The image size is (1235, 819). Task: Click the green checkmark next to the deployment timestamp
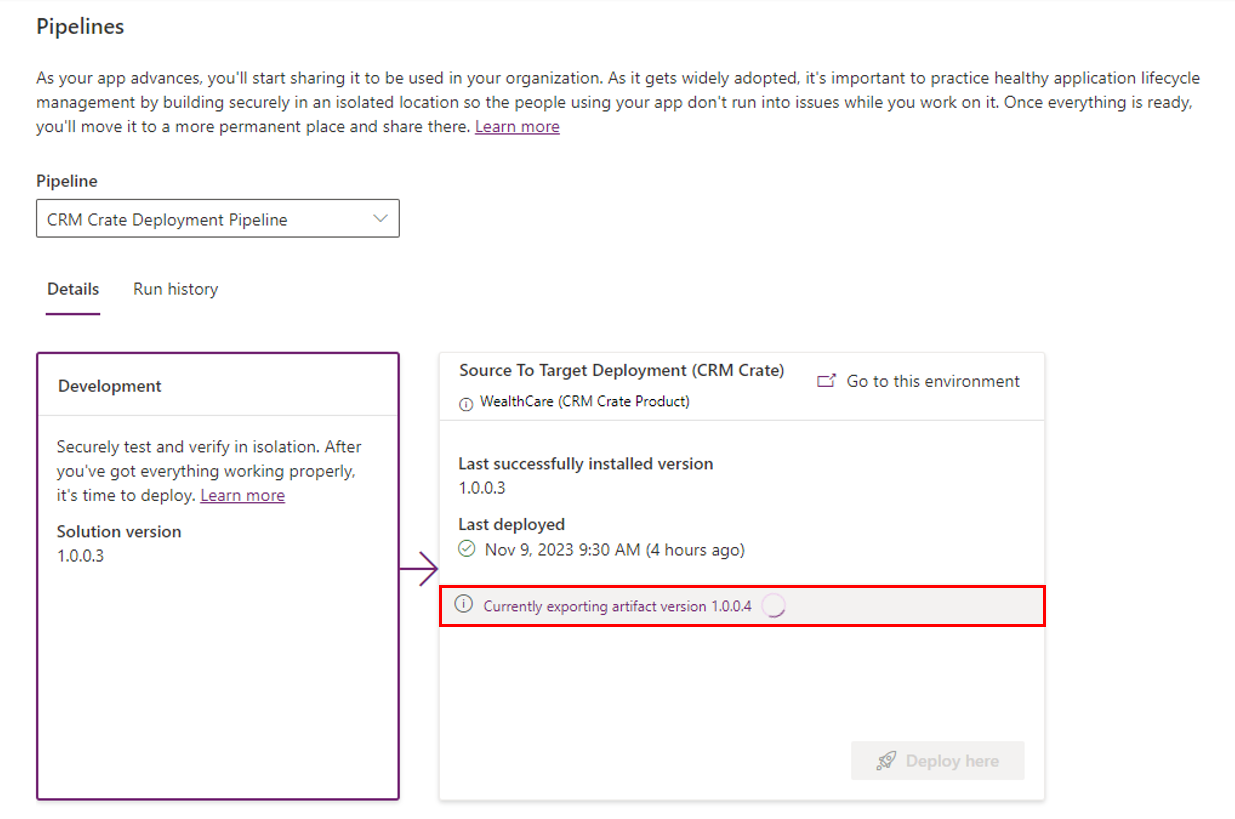click(x=467, y=549)
